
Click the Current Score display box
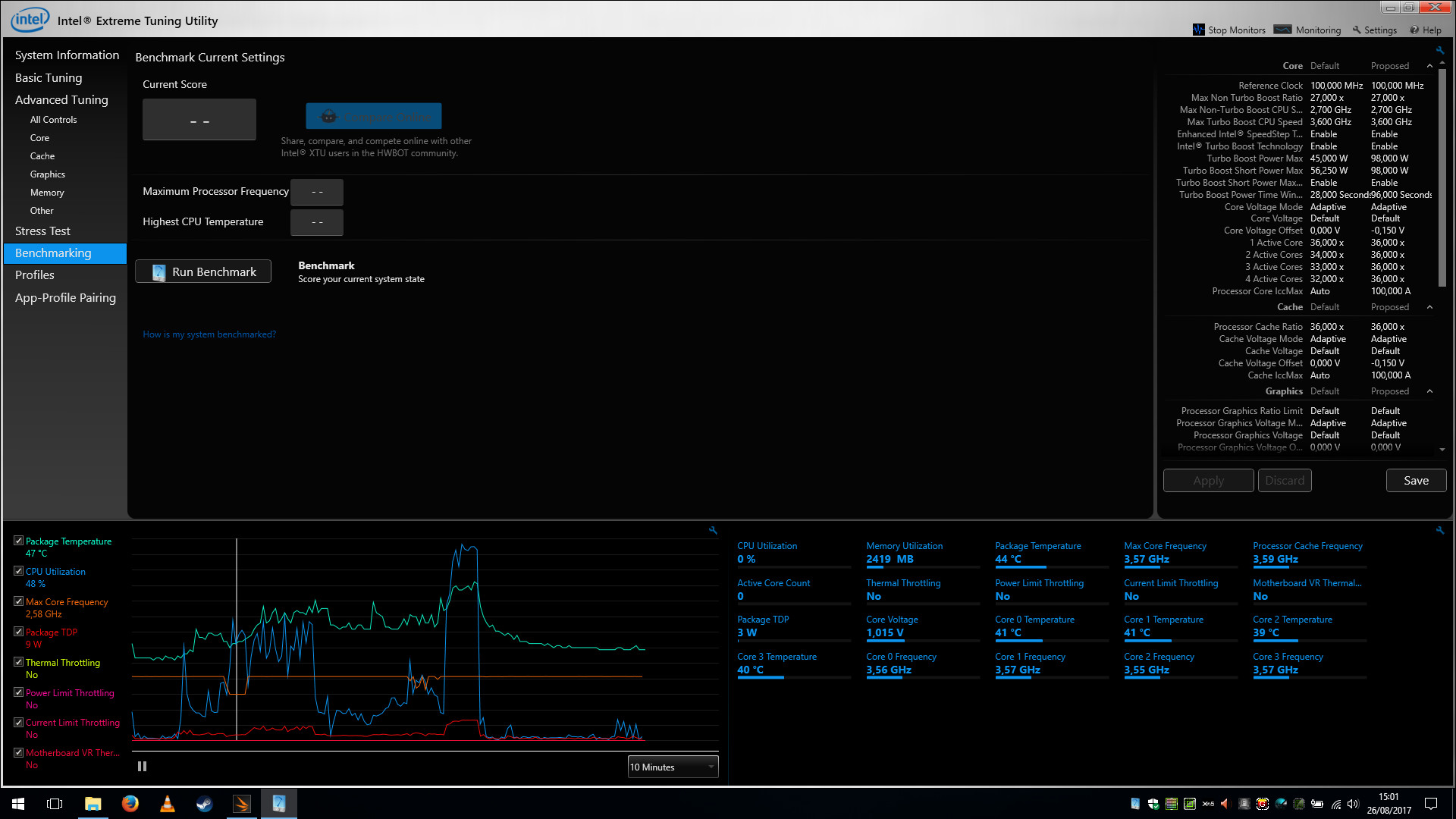pos(199,120)
